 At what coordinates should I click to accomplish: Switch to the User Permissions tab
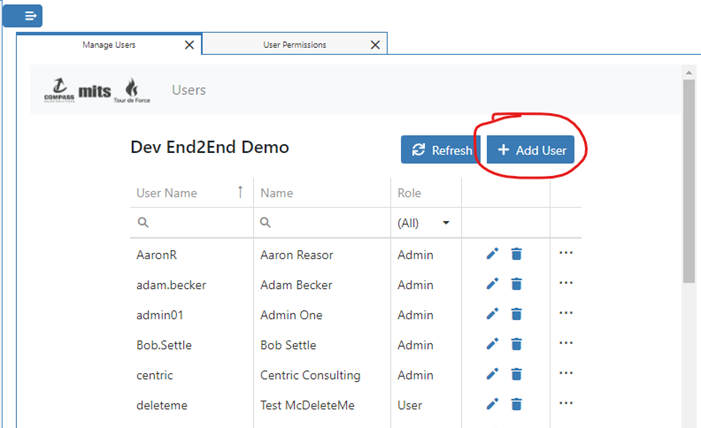point(294,45)
